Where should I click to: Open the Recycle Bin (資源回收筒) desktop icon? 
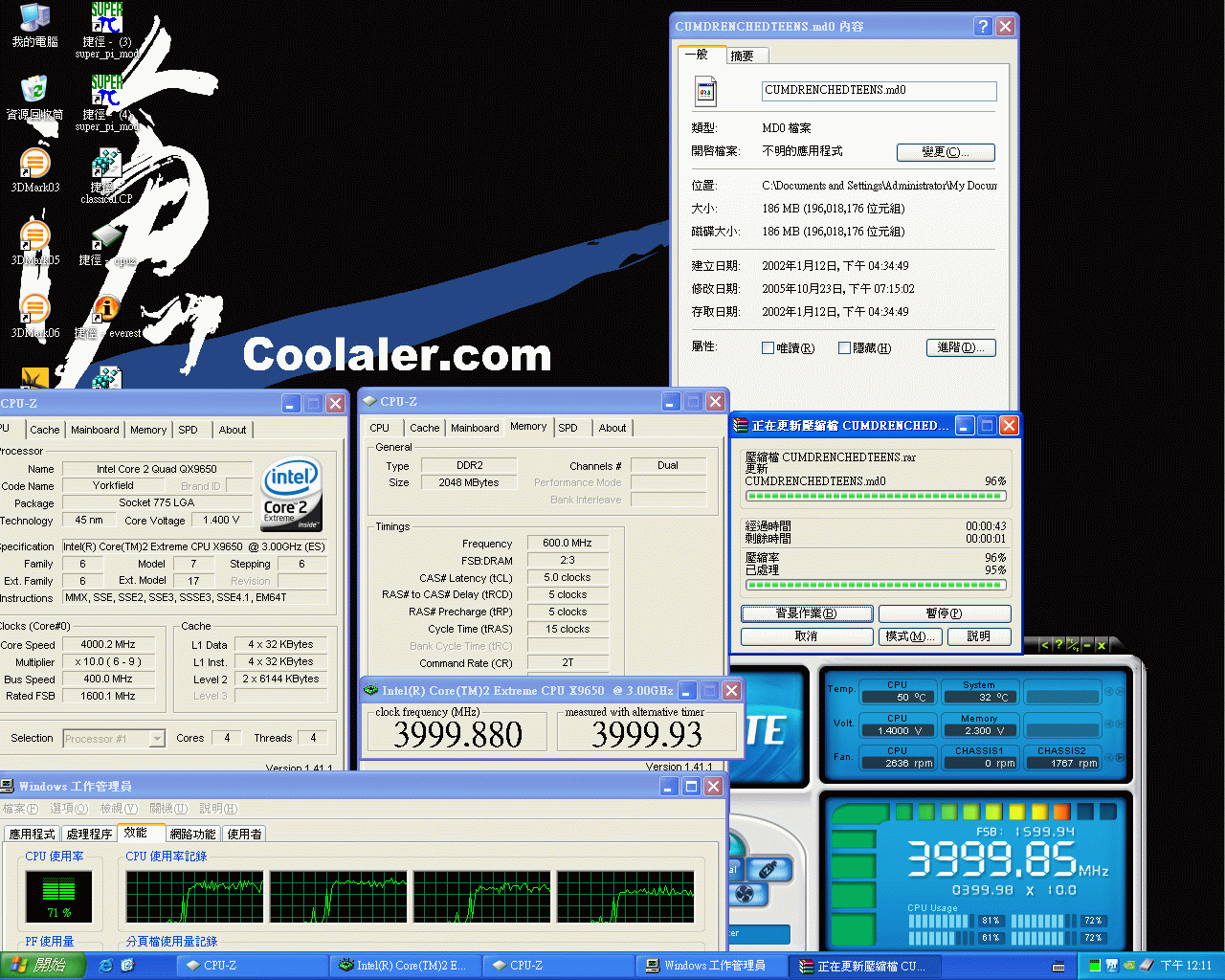(x=34, y=90)
